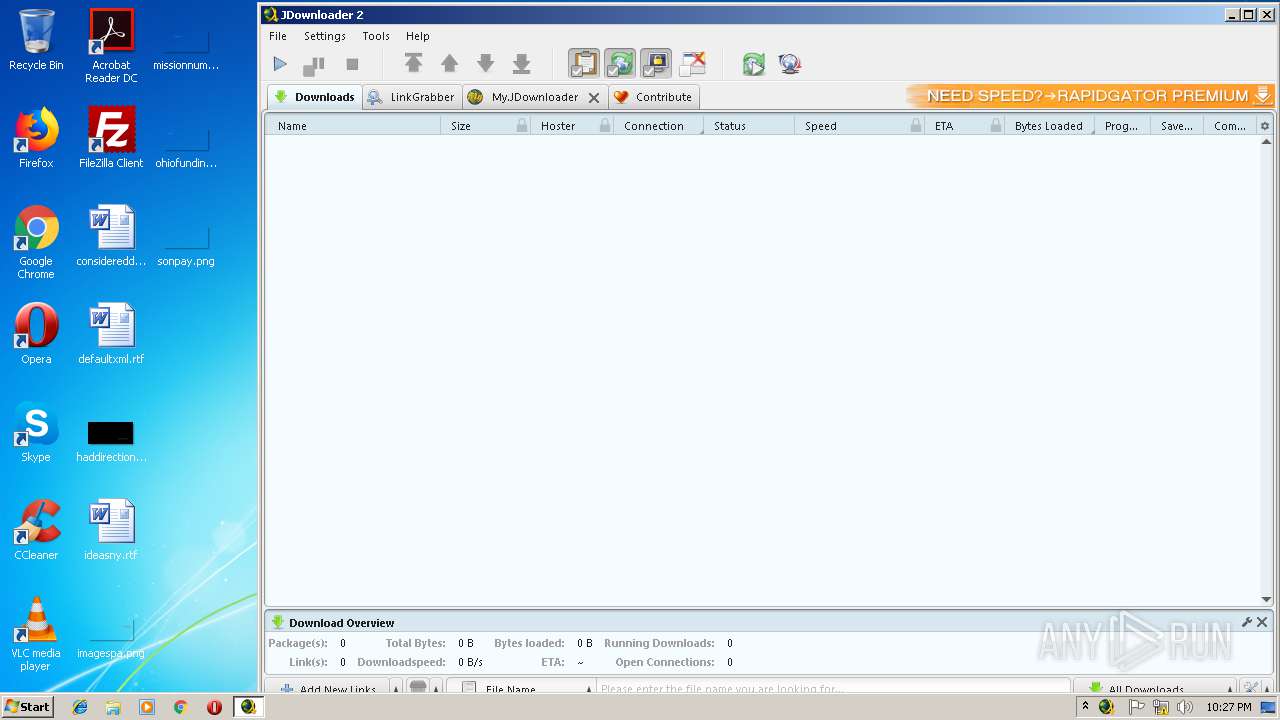Click the lock icon in Size column
Image resolution: width=1280 pixels, height=720 pixels.
pyautogui.click(x=522, y=126)
